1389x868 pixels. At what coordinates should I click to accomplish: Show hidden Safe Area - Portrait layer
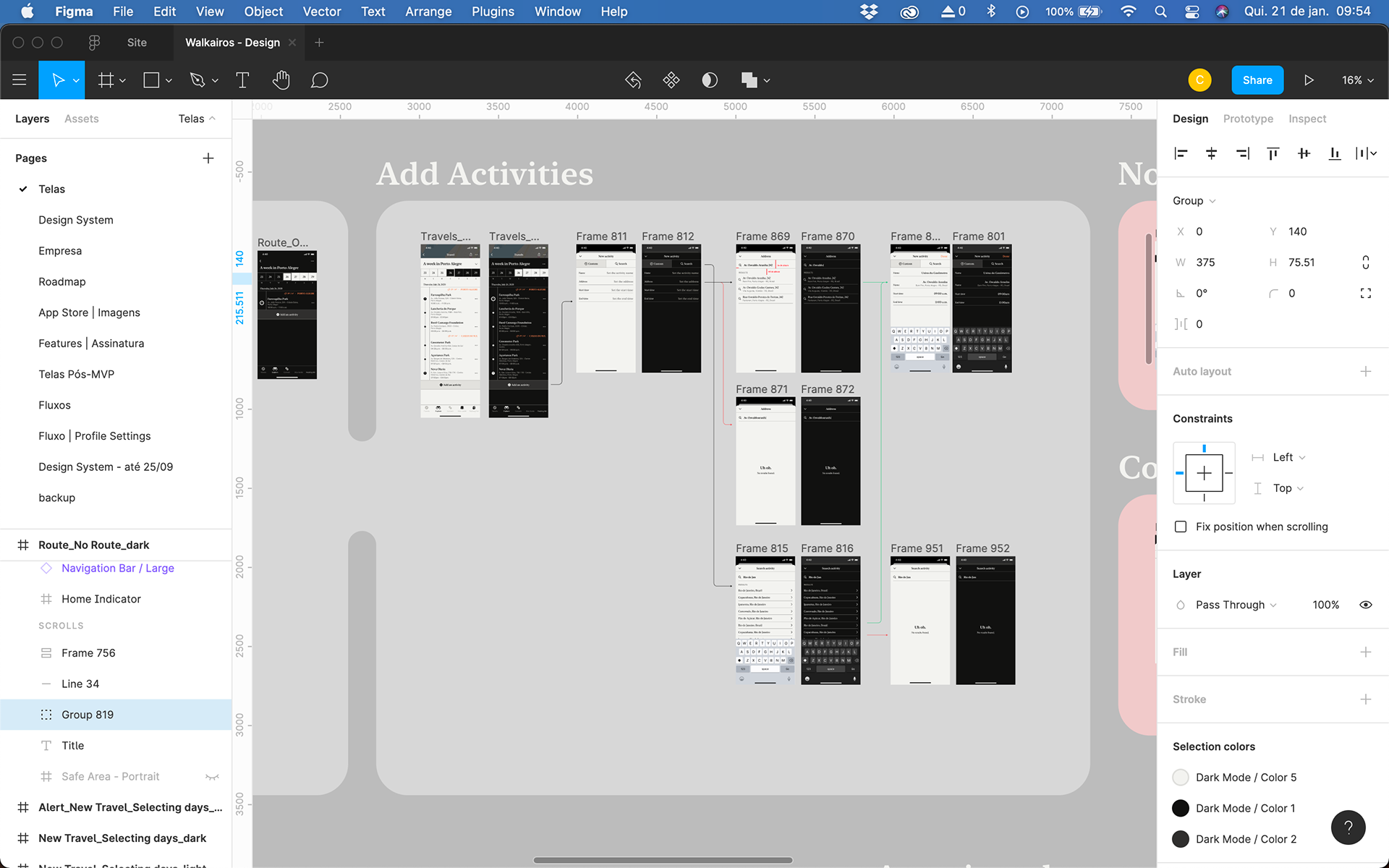pos(212,777)
